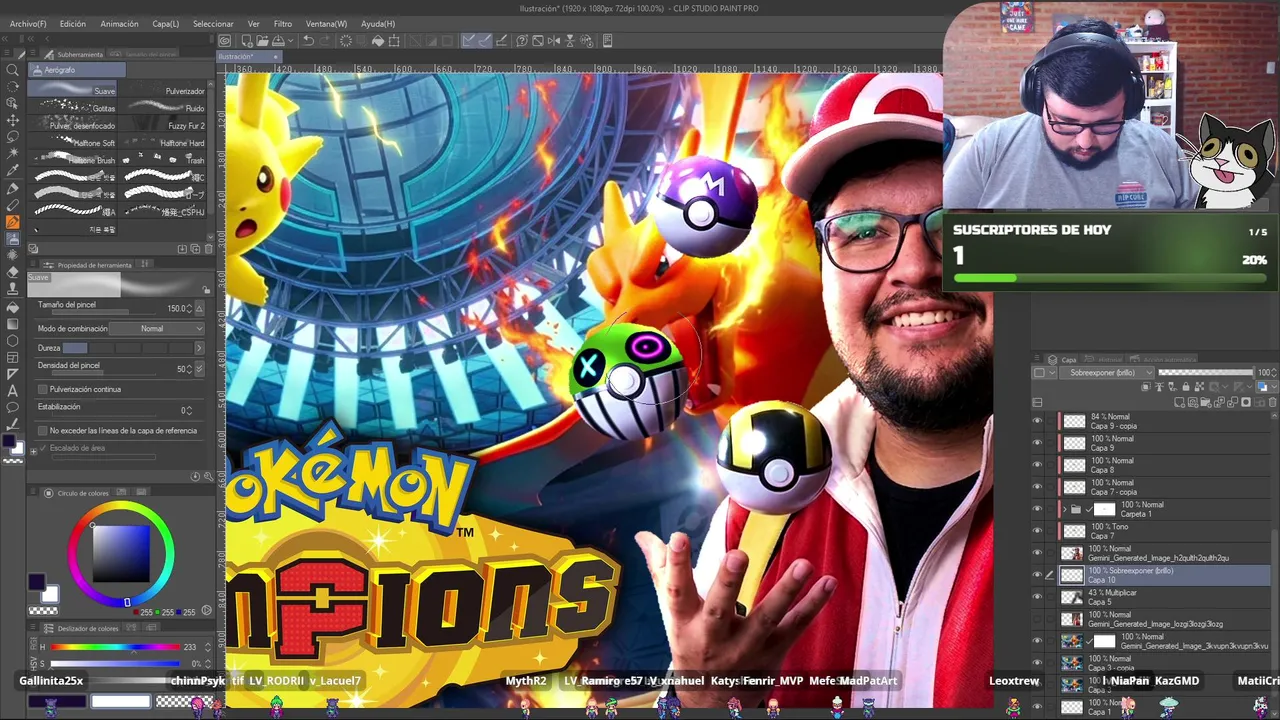Select the Rotate view tool
This screenshot has height=720, width=1280.
pos(11,86)
